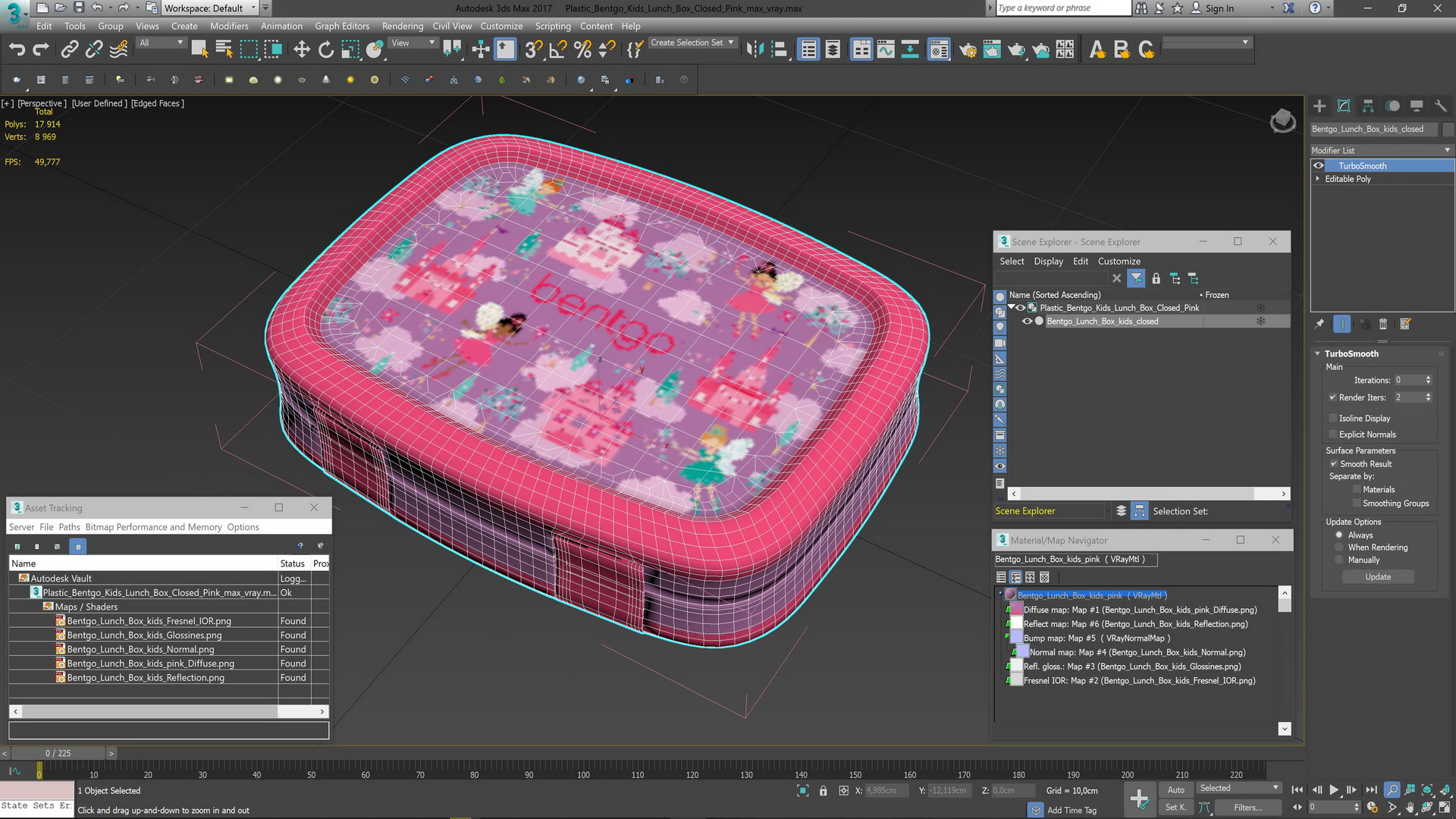This screenshot has height=819, width=1456.
Task: Collapse the TurboSmooth rollout
Action: [1317, 354]
